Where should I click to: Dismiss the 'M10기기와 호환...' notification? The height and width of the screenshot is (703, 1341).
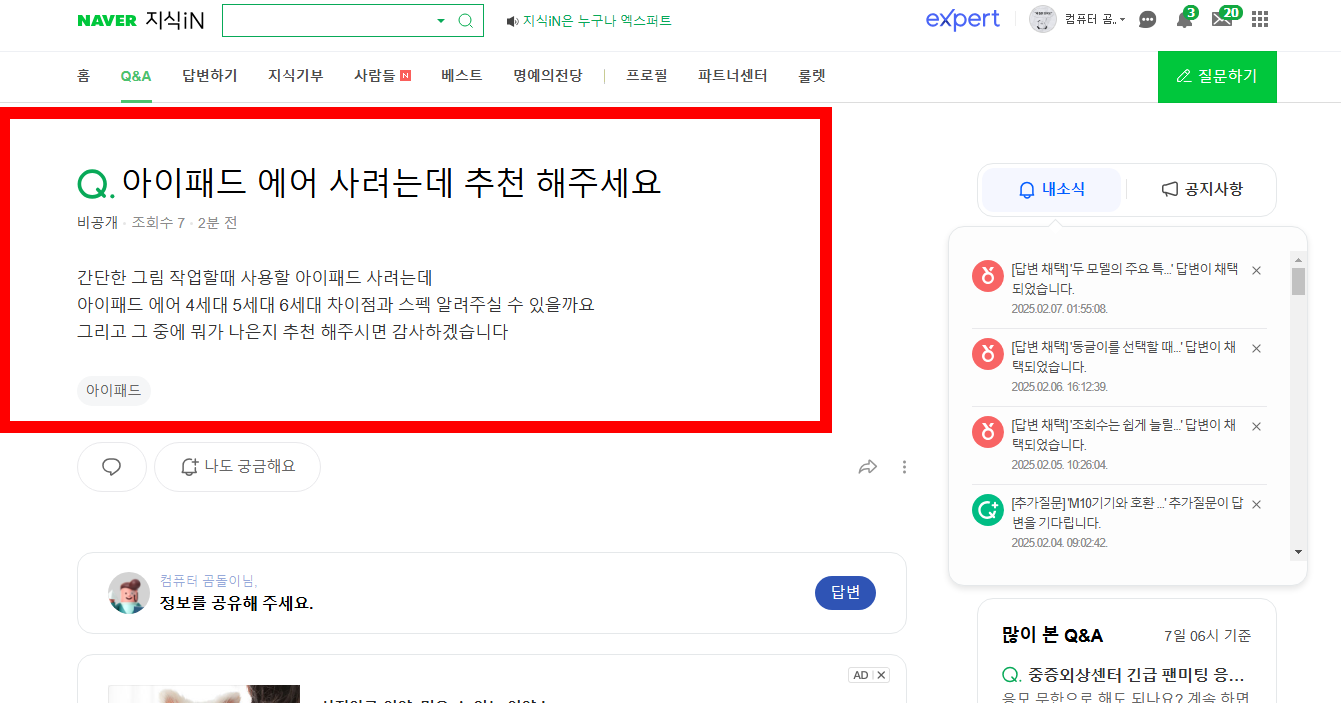tap(1256, 504)
